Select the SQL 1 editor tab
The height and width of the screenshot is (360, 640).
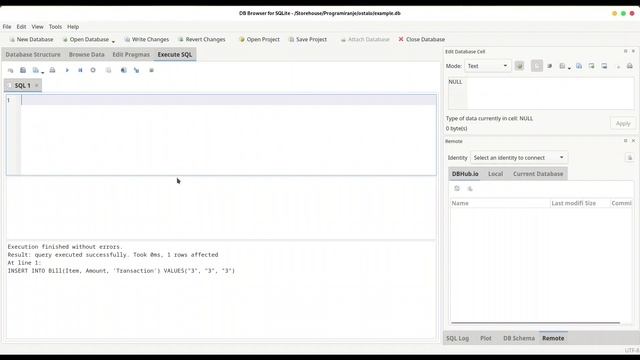22,85
